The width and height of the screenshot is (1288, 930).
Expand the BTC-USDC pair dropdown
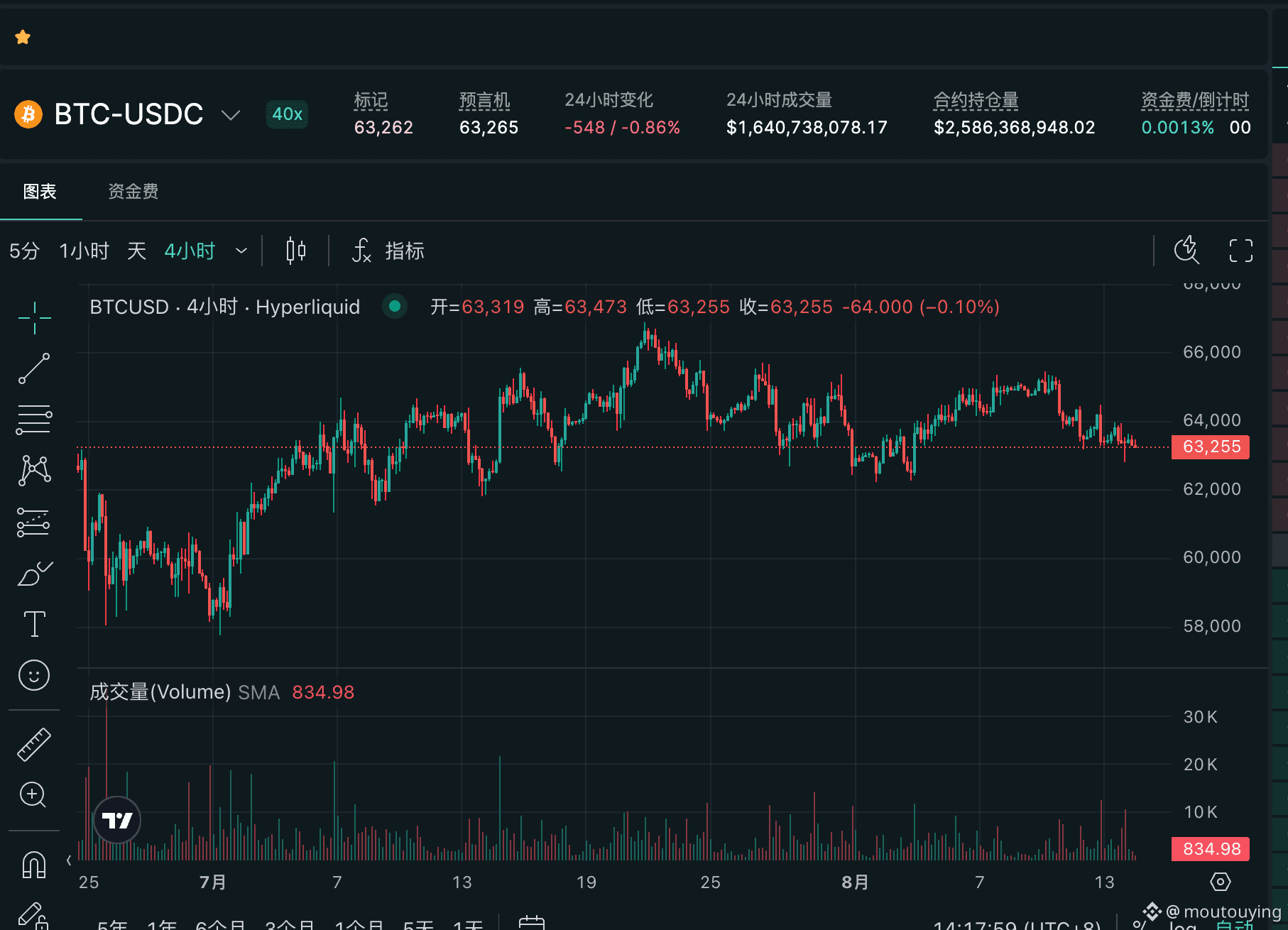231,114
